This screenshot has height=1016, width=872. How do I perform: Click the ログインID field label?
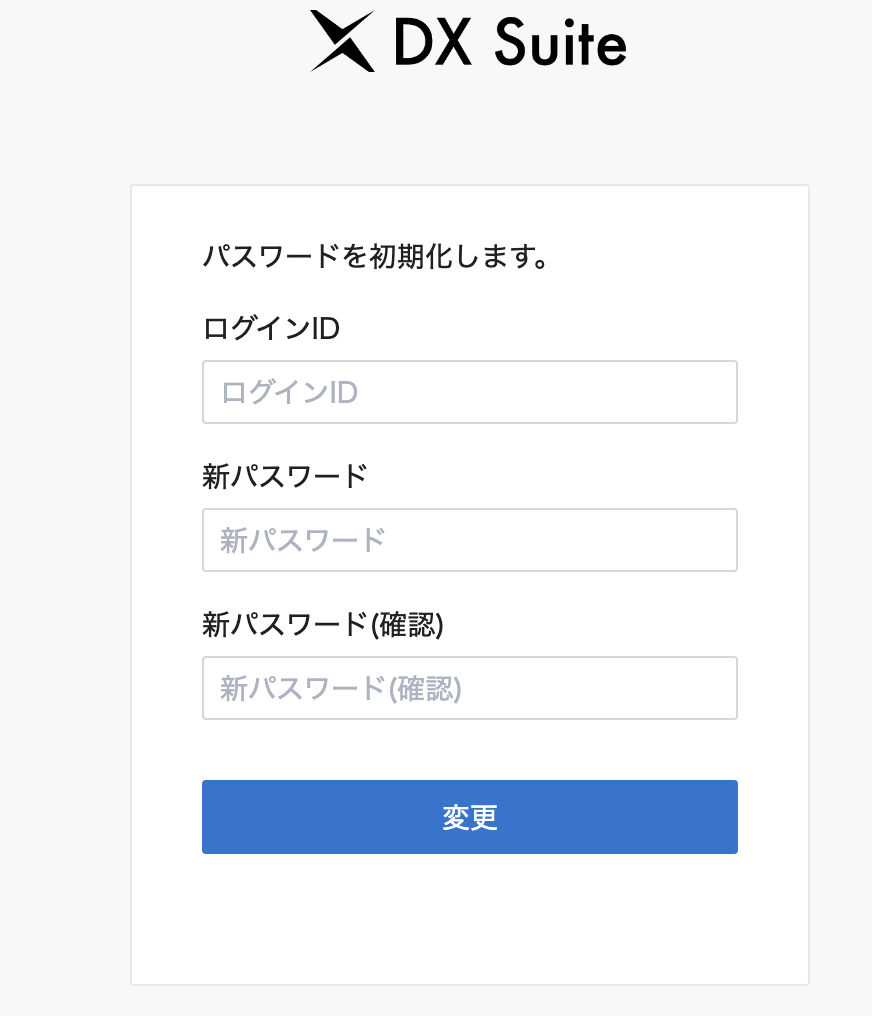click(271, 328)
